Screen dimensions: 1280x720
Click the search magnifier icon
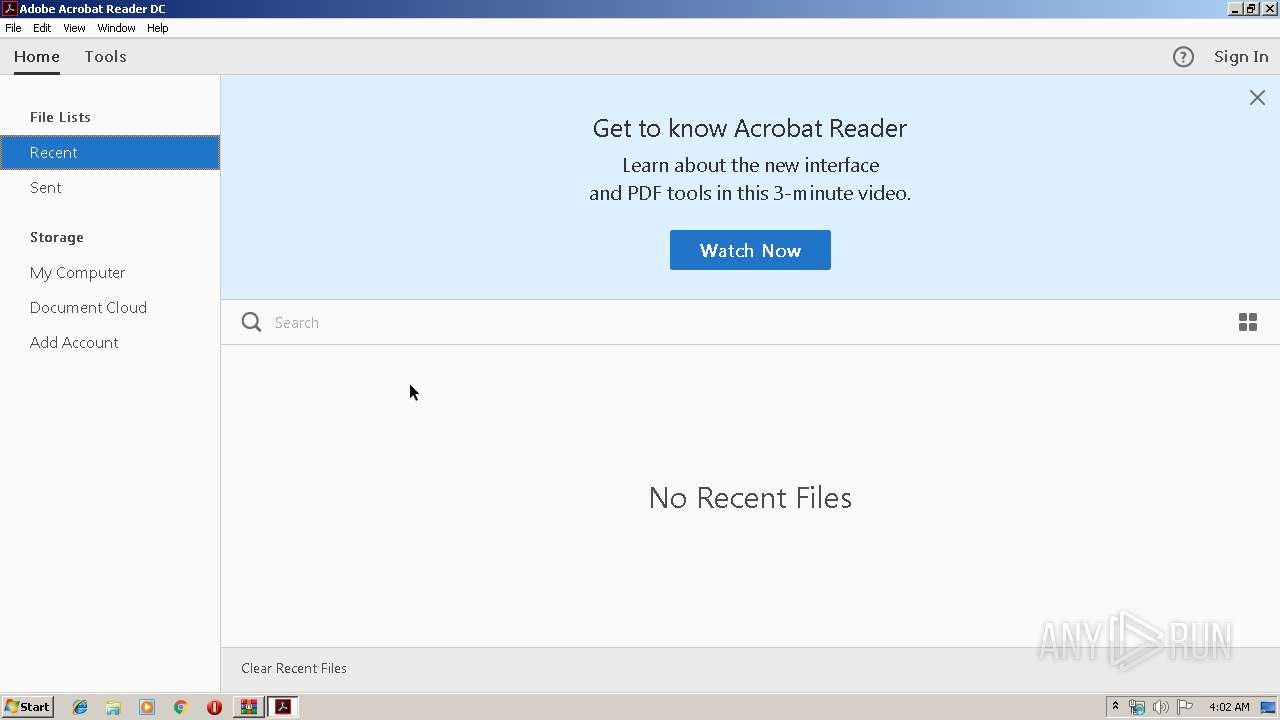click(x=252, y=322)
